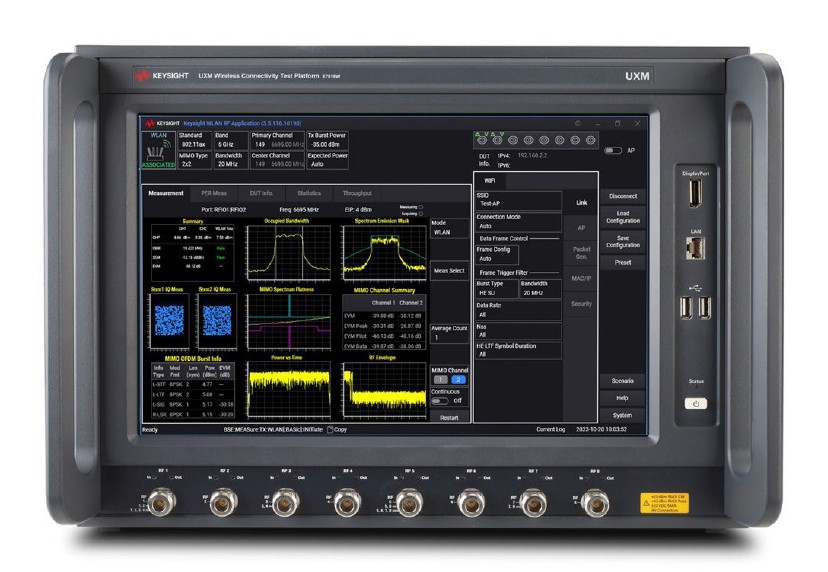The width and height of the screenshot is (828, 572).
Task: Open the Frame Config dropdown
Action: 497,255
